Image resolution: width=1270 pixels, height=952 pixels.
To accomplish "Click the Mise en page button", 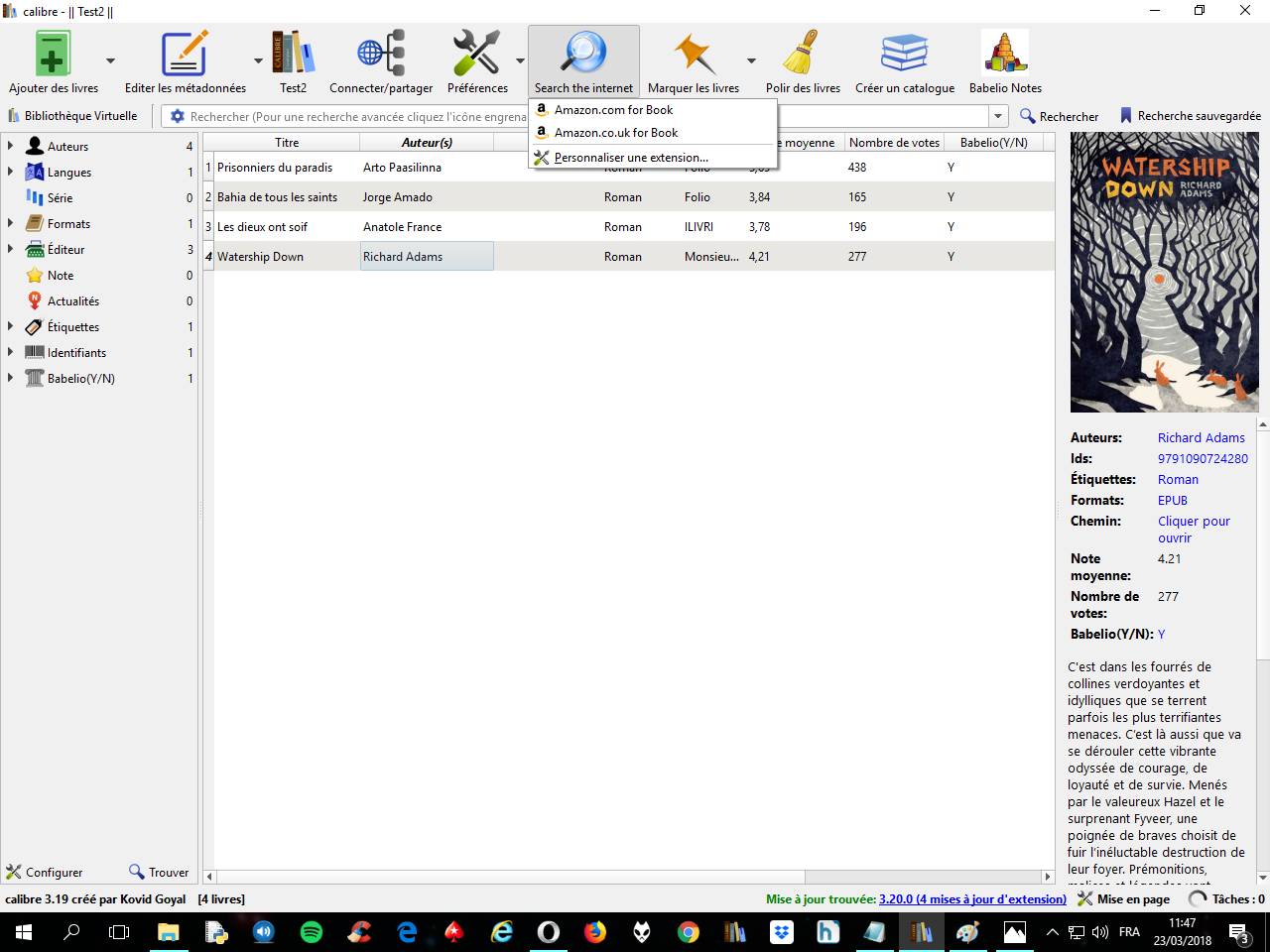I will point(1123,899).
